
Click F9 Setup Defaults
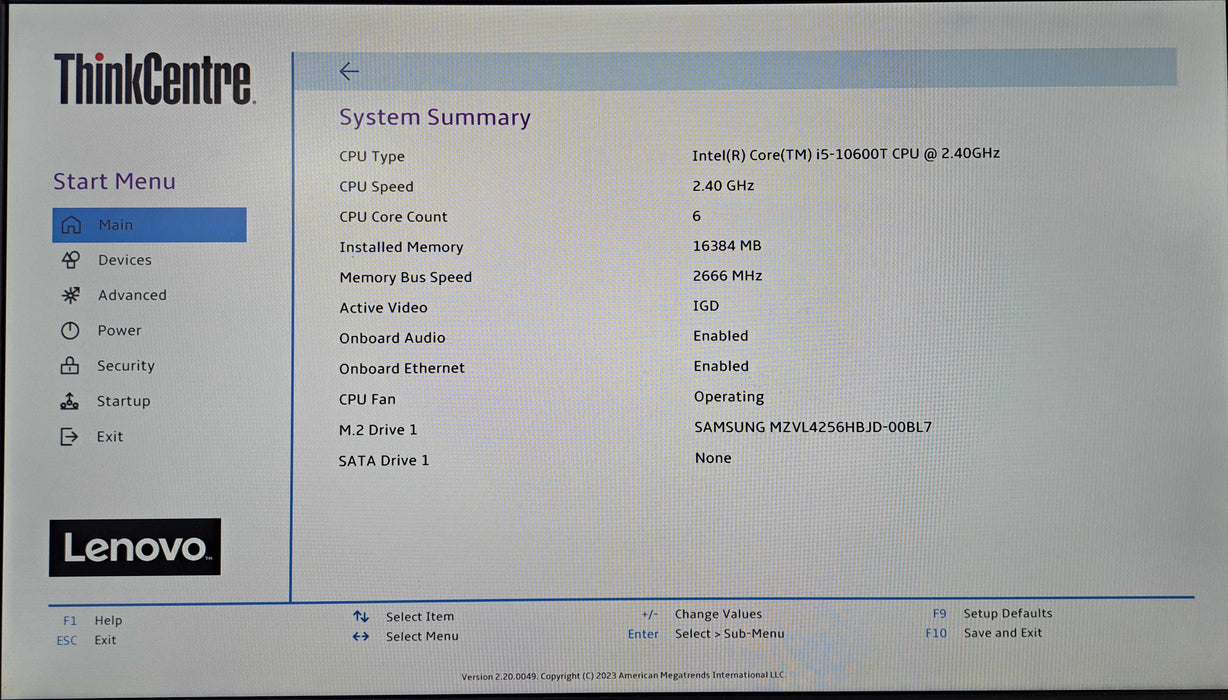992,614
